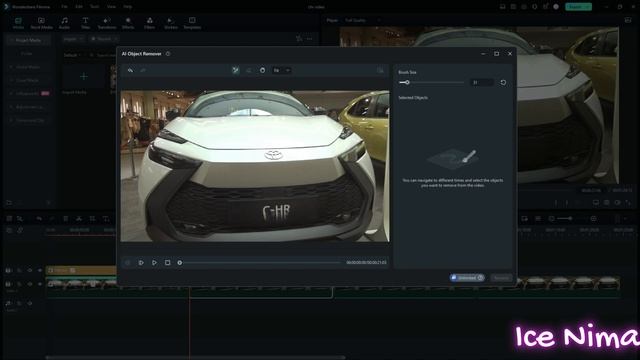Select Folder under Project Media

27,53
